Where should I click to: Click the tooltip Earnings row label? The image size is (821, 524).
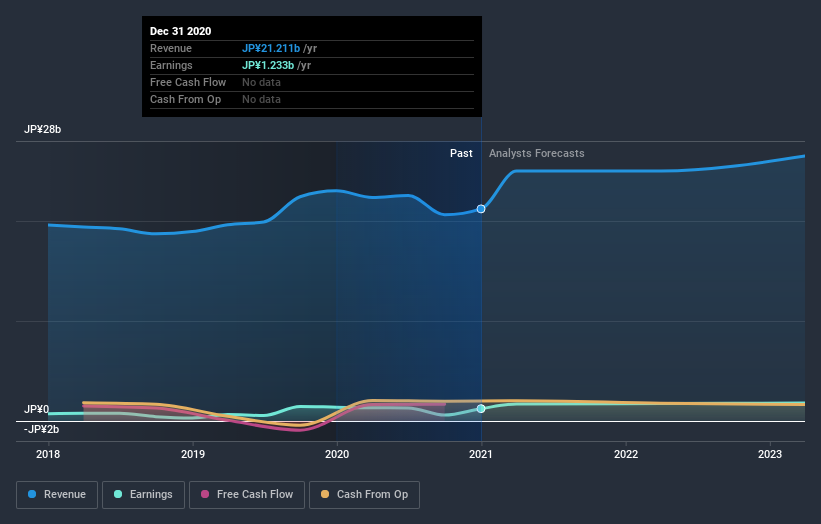coord(171,65)
